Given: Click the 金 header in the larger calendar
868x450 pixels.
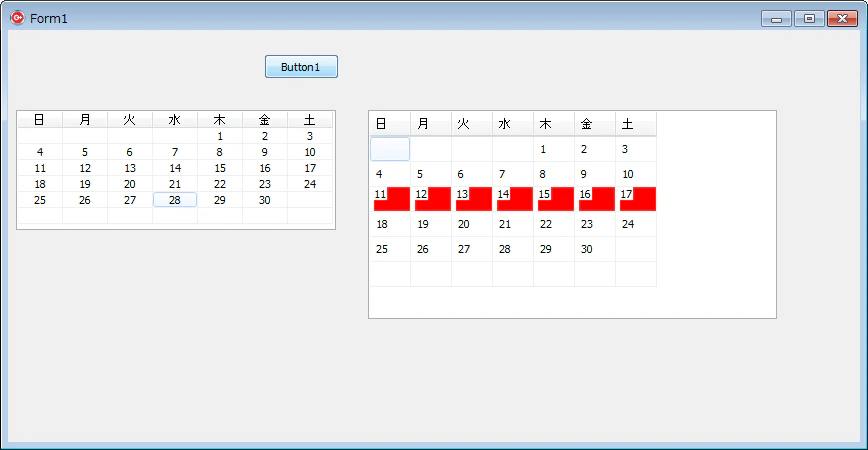Looking at the screenshot, I should pos(595,124).
